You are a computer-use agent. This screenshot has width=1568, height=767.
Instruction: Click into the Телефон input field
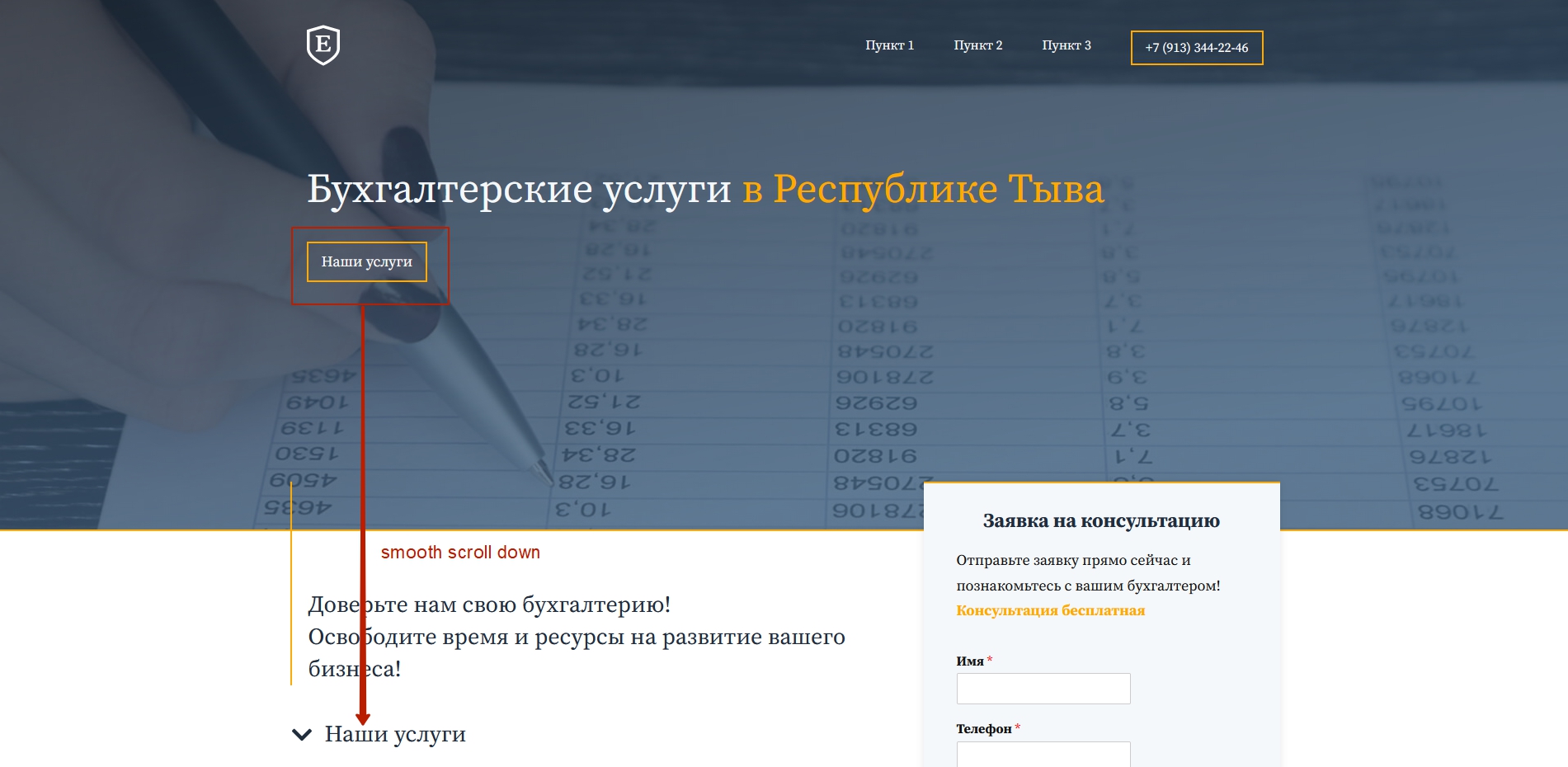(1043, 754)
